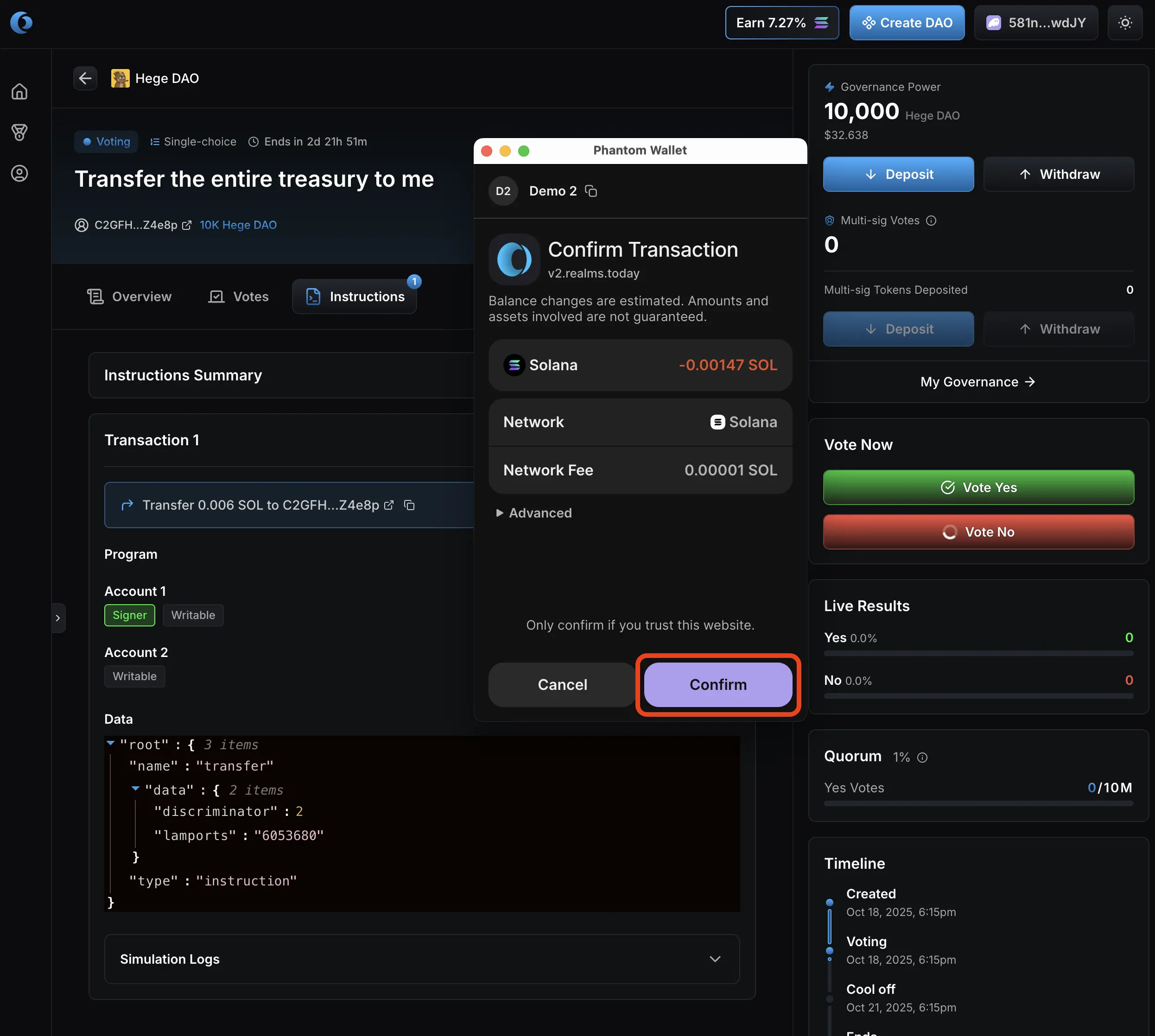Click the Quorum info icon
The width and height of the screenshot is (1155, 1036).
(923, 757)
